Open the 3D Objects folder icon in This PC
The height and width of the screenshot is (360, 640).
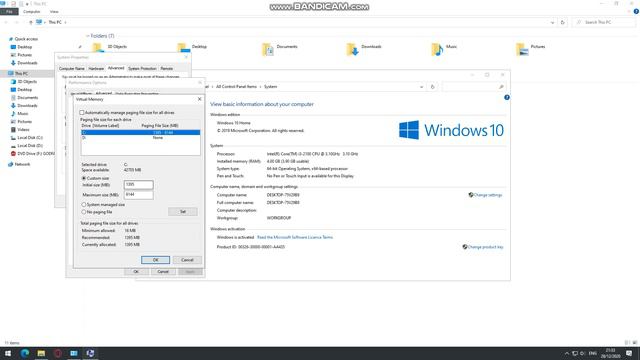tap(98, 47)
